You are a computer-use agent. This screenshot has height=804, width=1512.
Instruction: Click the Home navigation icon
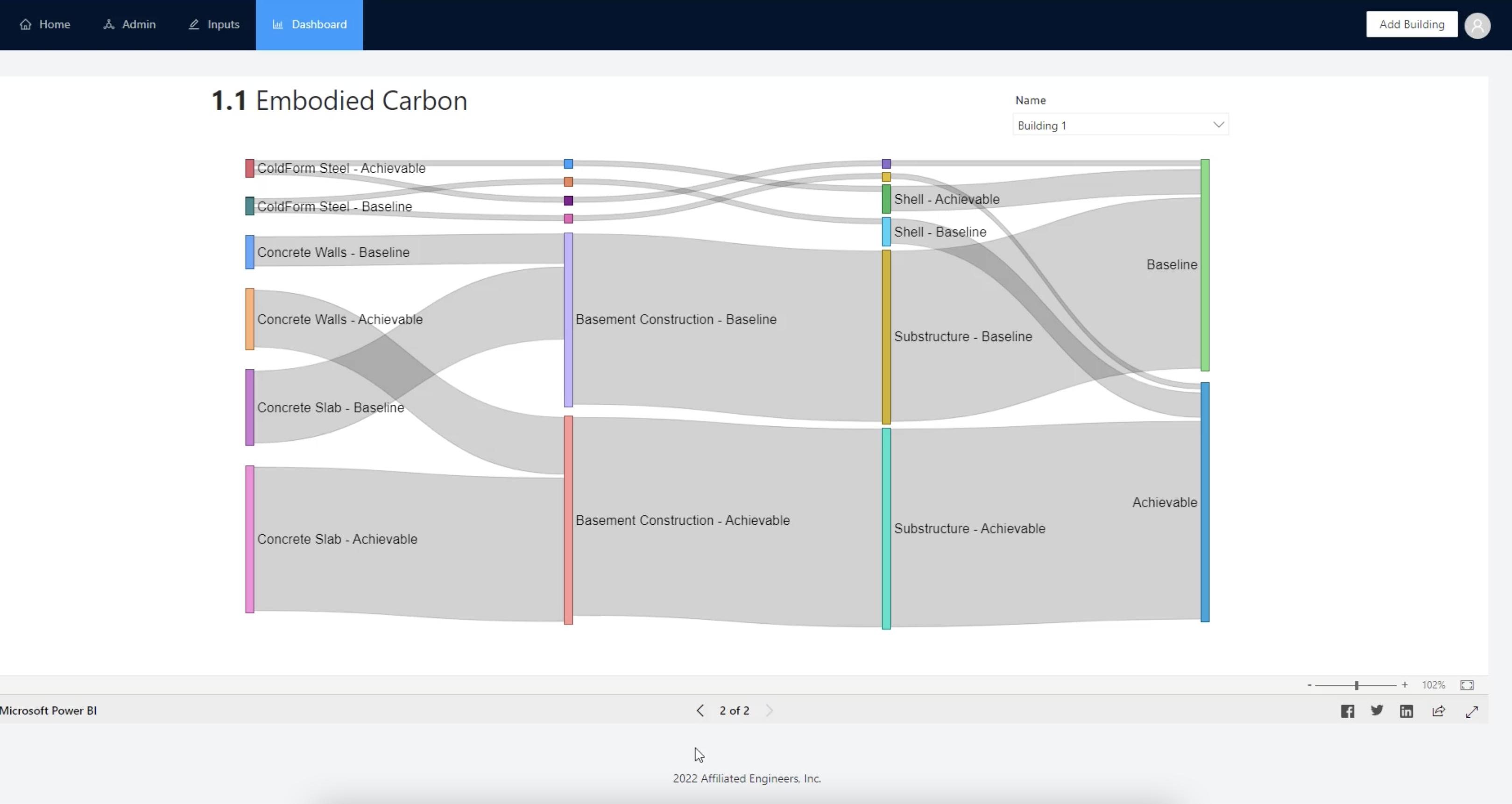coord(25,23)
